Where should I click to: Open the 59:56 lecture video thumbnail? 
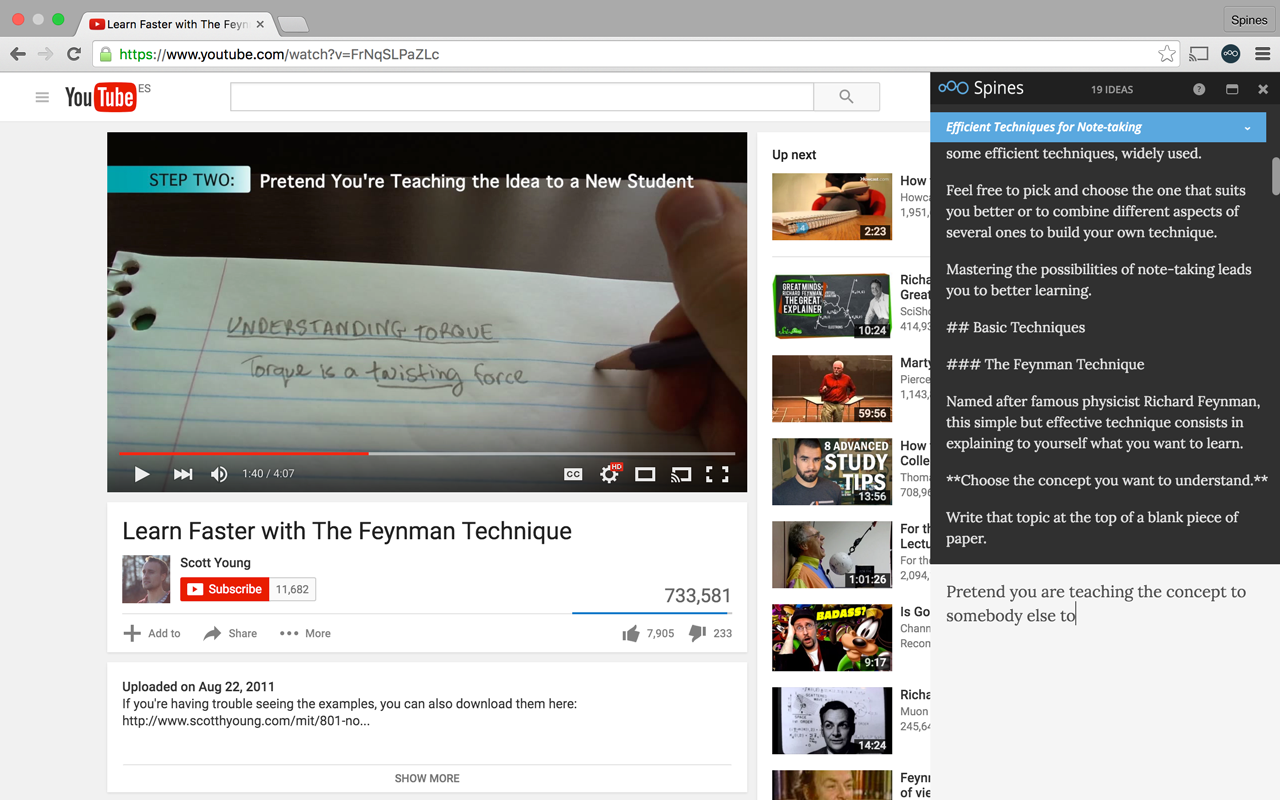(x=832, y=389)
